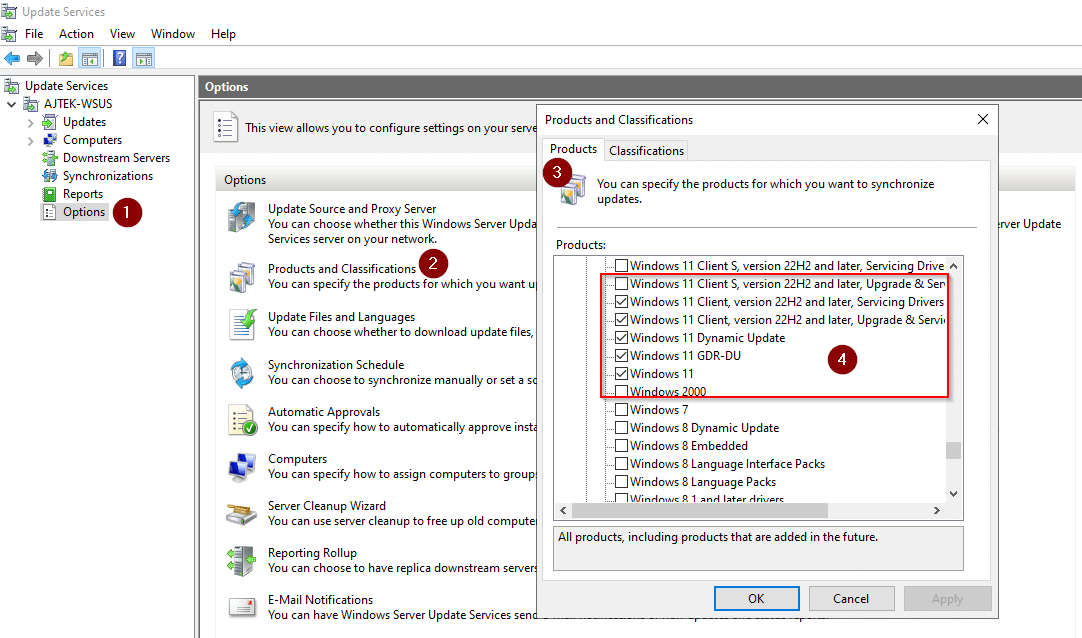Click the products list scroll down arrow
Screen dimensions: 1082x638
tap(954, 494)
